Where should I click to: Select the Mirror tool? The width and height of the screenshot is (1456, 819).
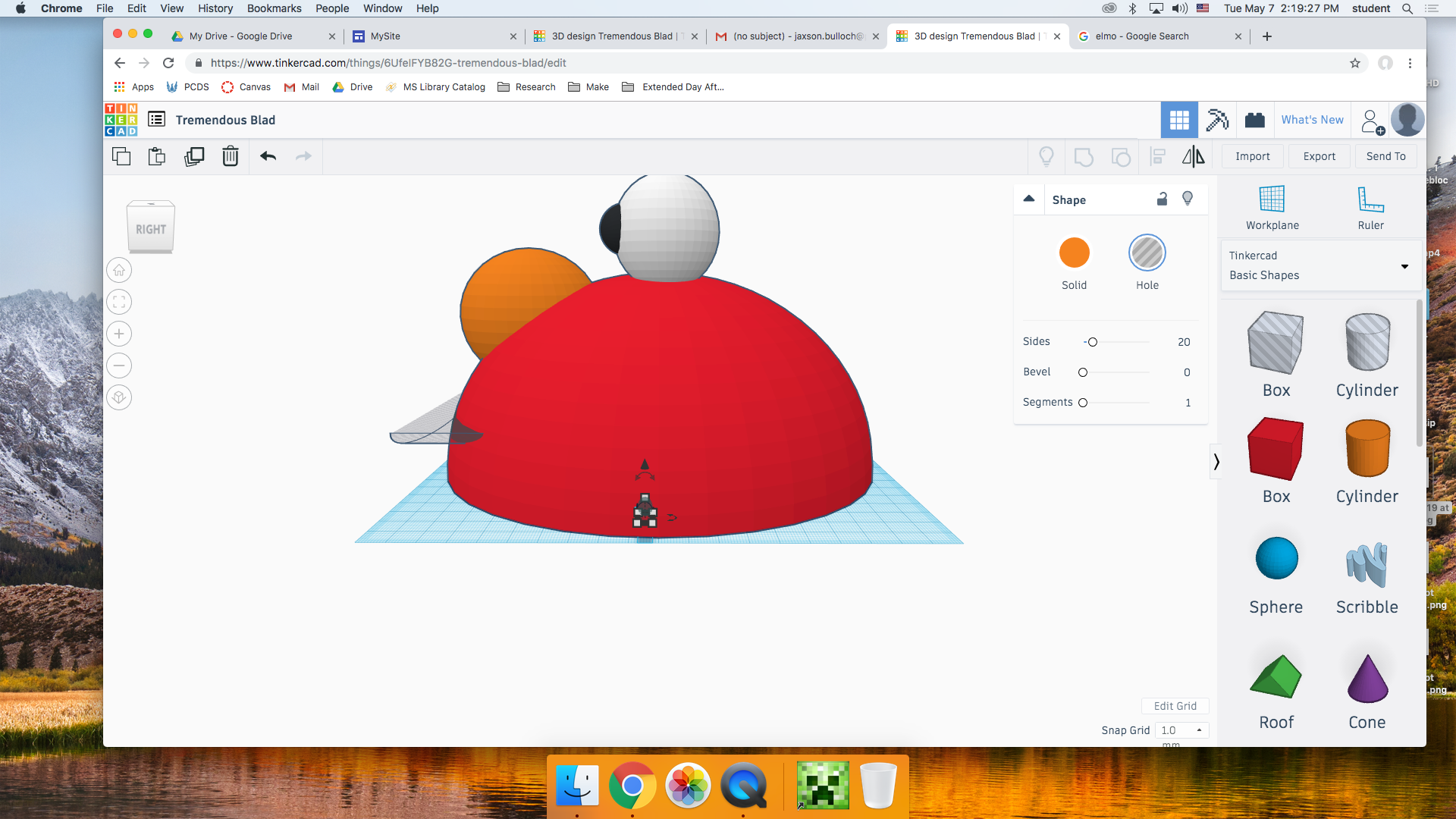pos(1193,156)
